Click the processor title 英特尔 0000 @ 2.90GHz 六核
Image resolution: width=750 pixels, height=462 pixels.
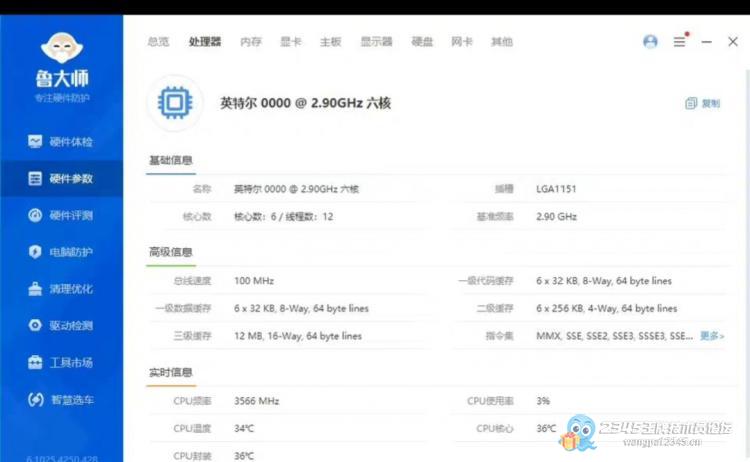[x=306, y=103]
